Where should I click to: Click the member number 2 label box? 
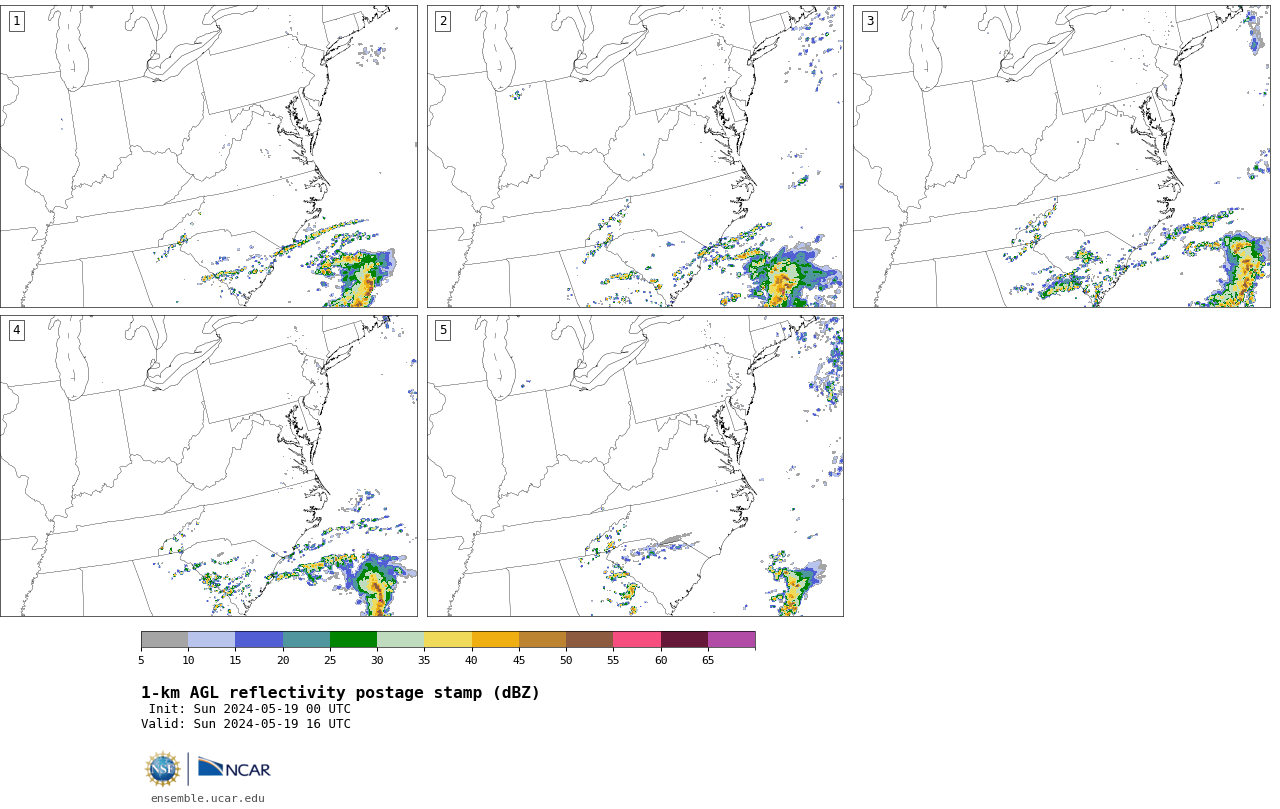(443, 21)
